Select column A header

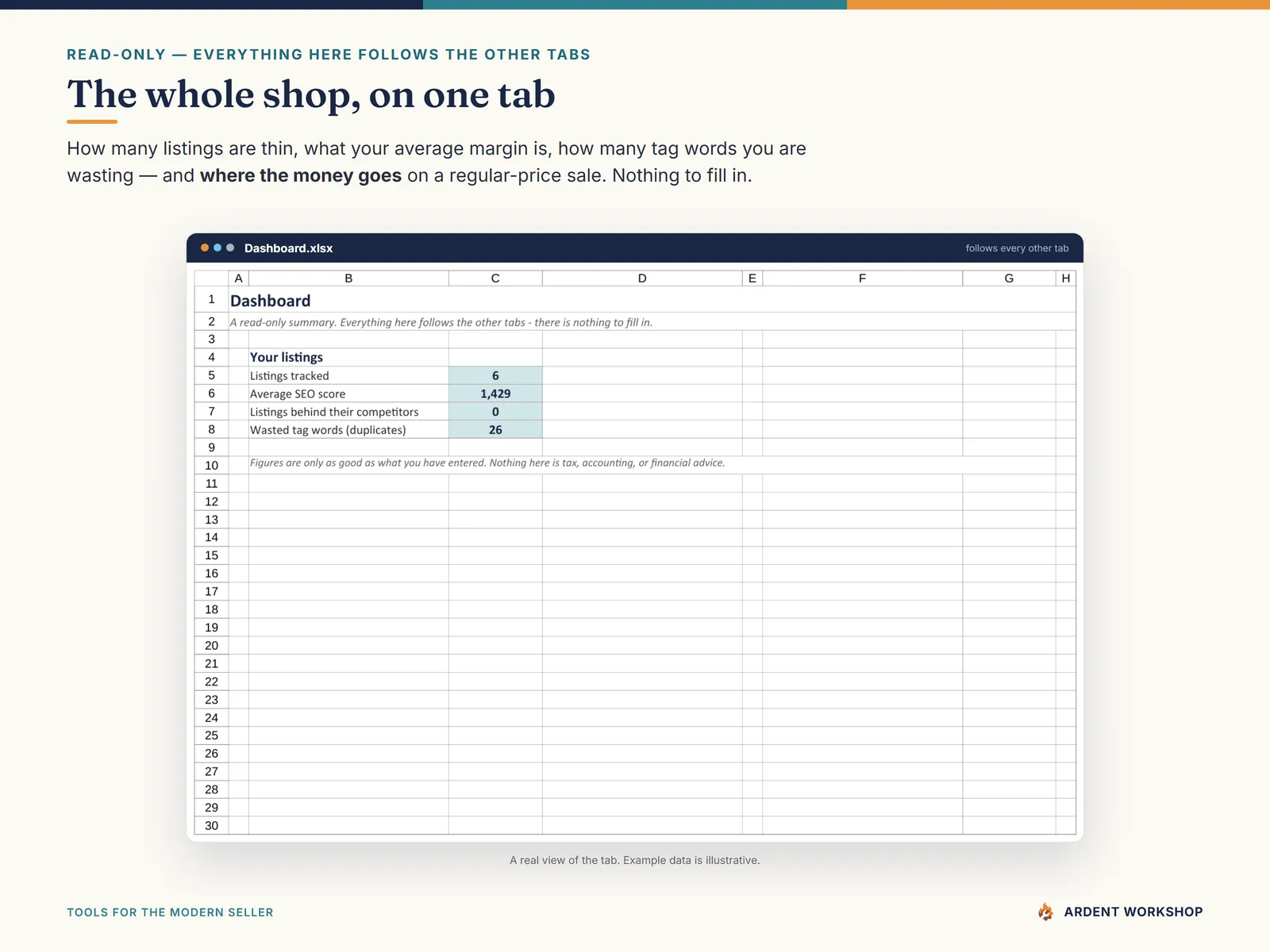[x=238, y=278]
